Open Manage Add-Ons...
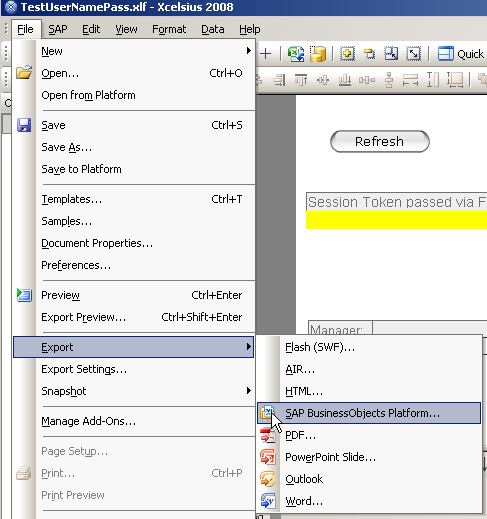The height and width of the screenshot is (519, 487). (133, 421)
